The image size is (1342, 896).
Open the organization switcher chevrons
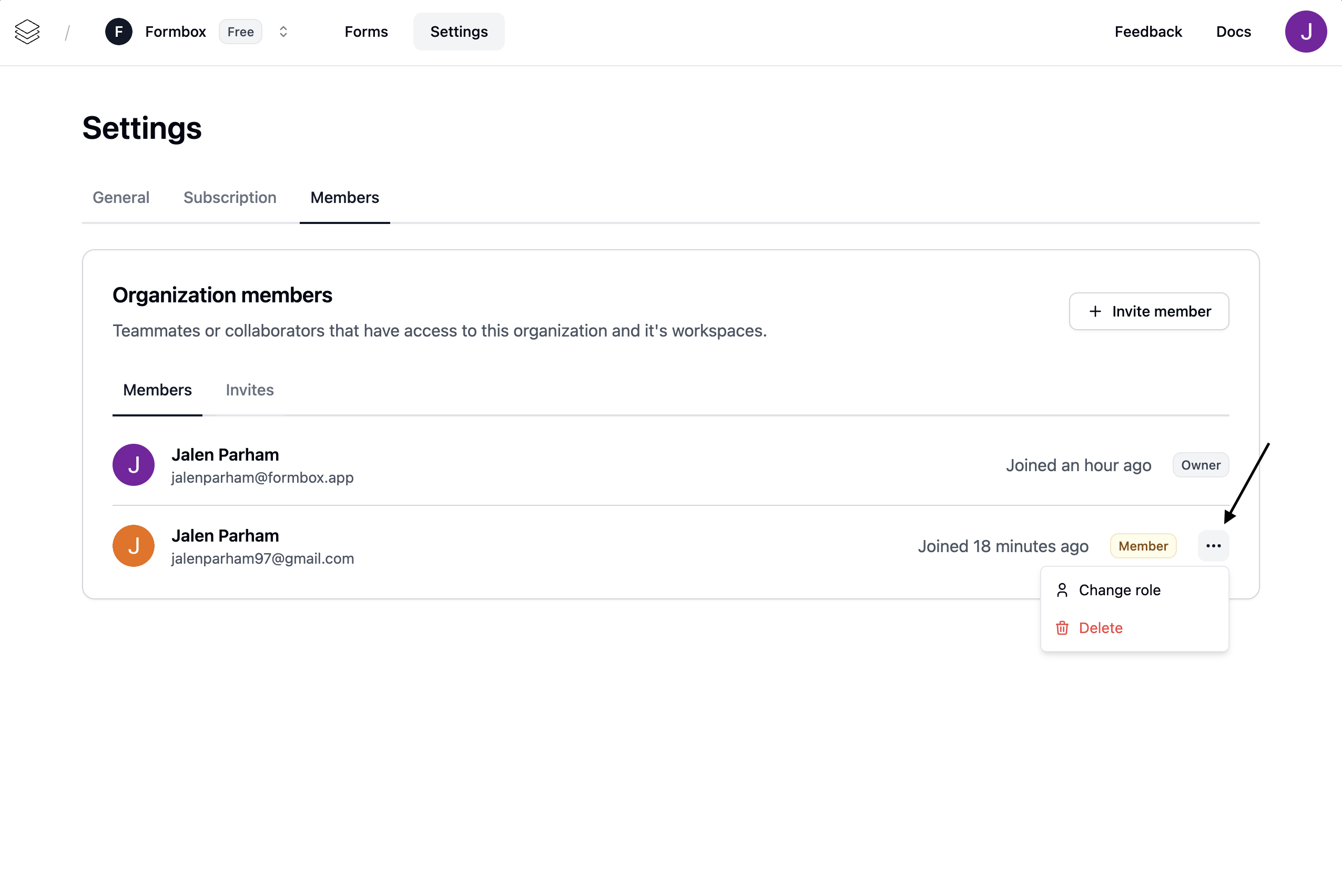[283, 32]
